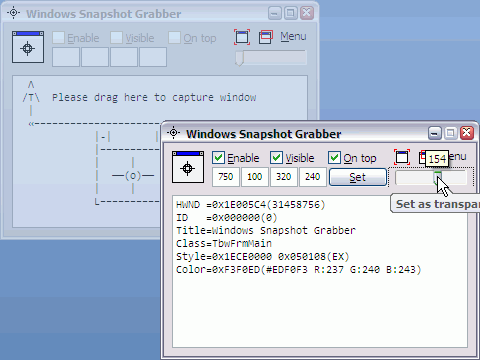Click the width field showing 320
Viewport: 480px width, 360px height.
(284, 177)
